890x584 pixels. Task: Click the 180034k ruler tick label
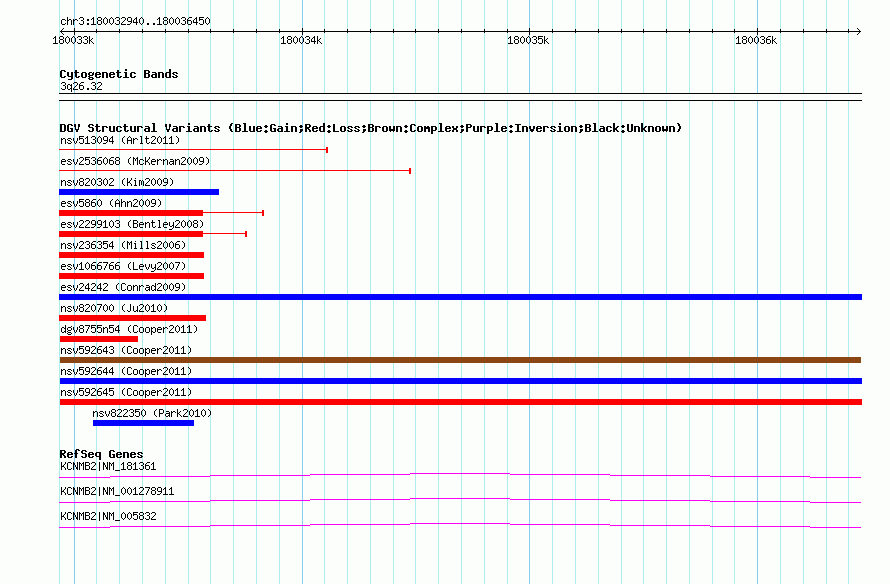tap(301, 40)
